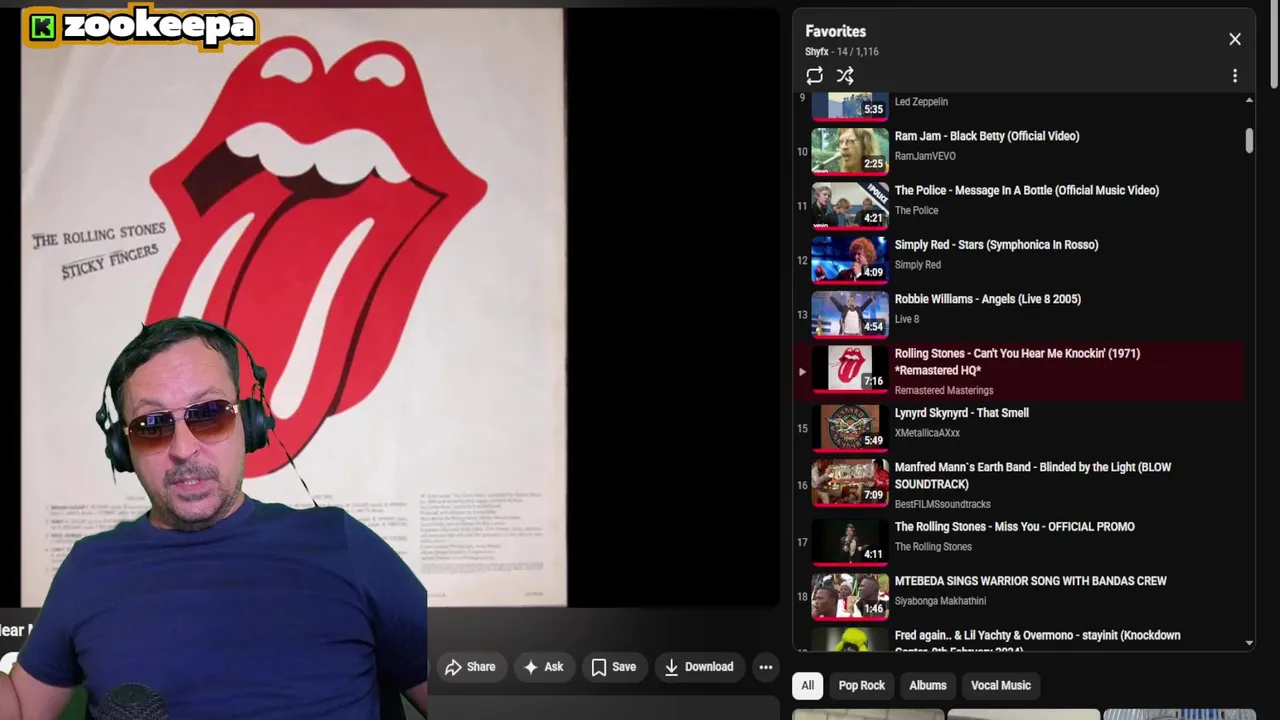Click the Favorites playlist title
Viewport: 1280px width, 720px height.
click(835, 31)
